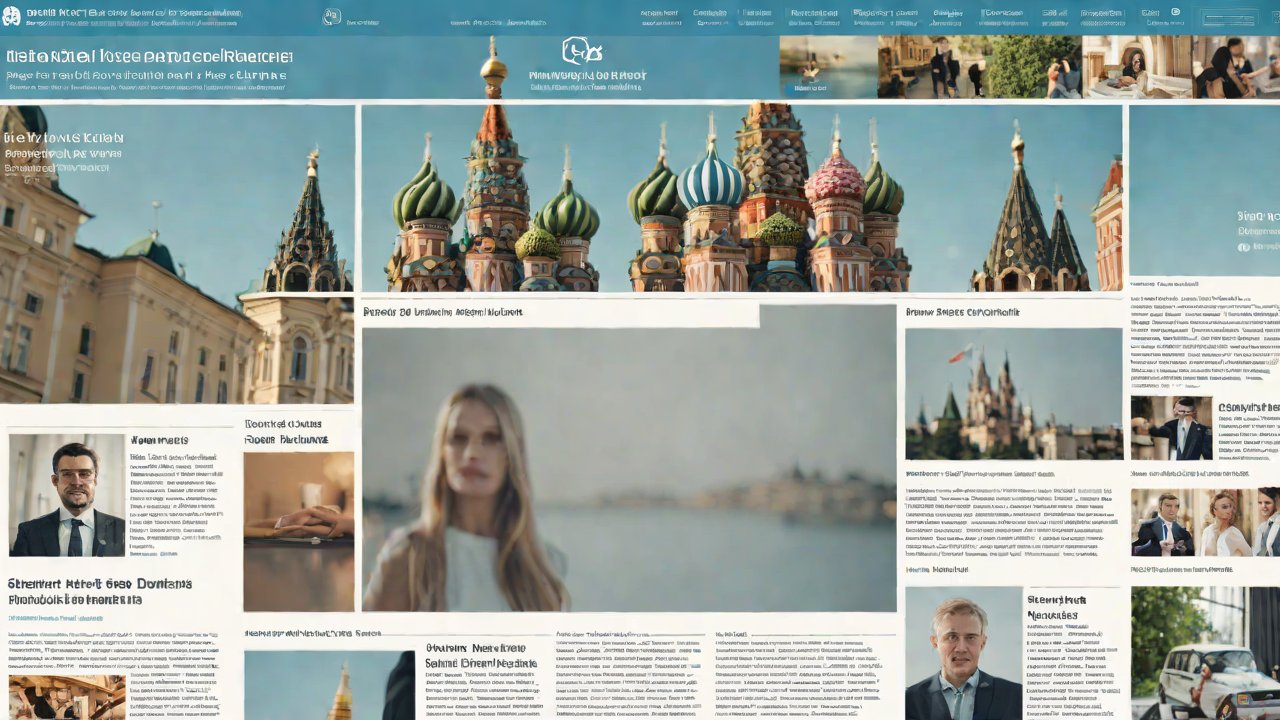This screenshot has width=1280, height=720.
Task: Click the bearded man in suit with glasses photo
Action: (x=67, y=495)
